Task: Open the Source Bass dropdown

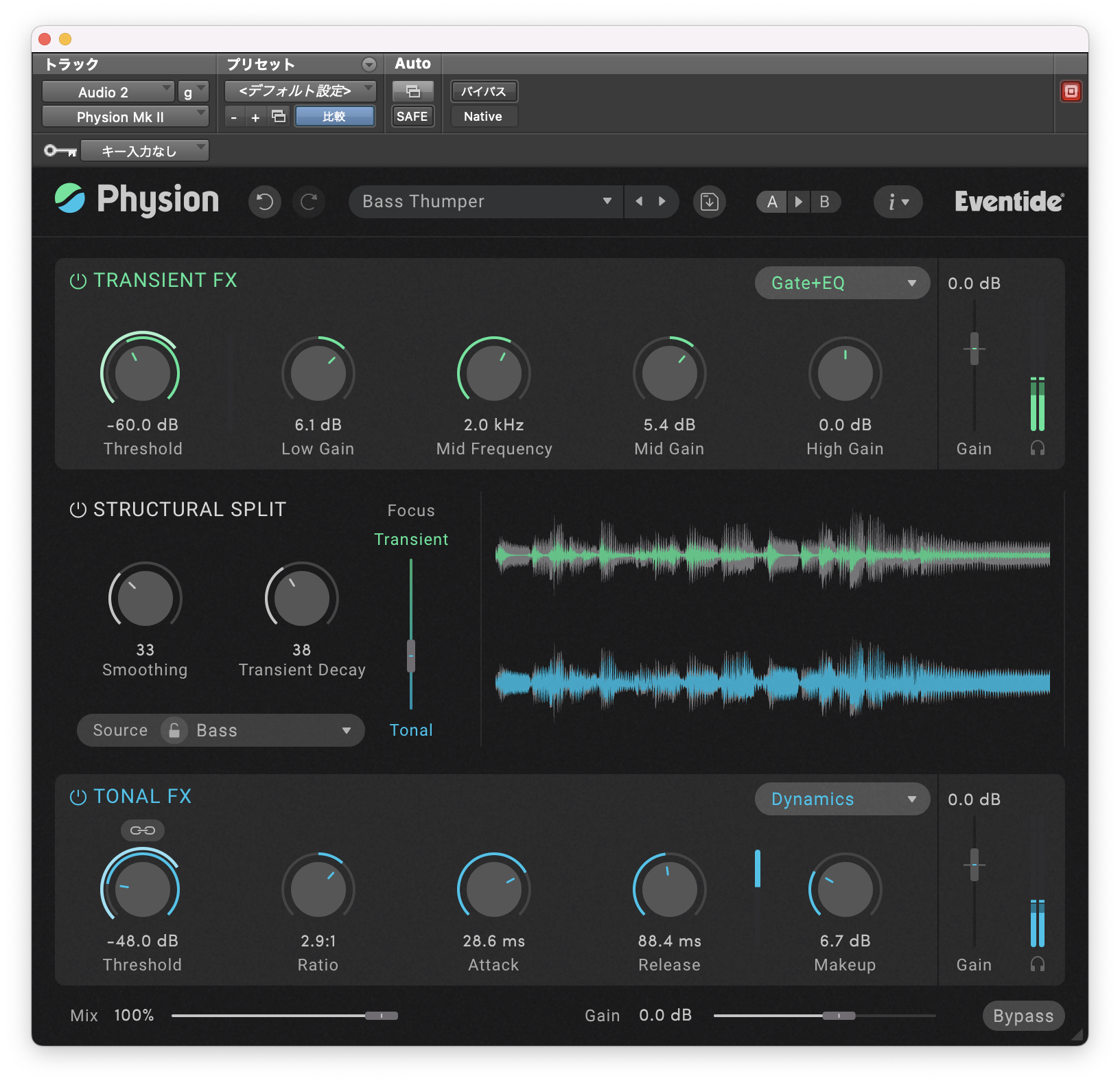Action: click(x=221, y=730)
